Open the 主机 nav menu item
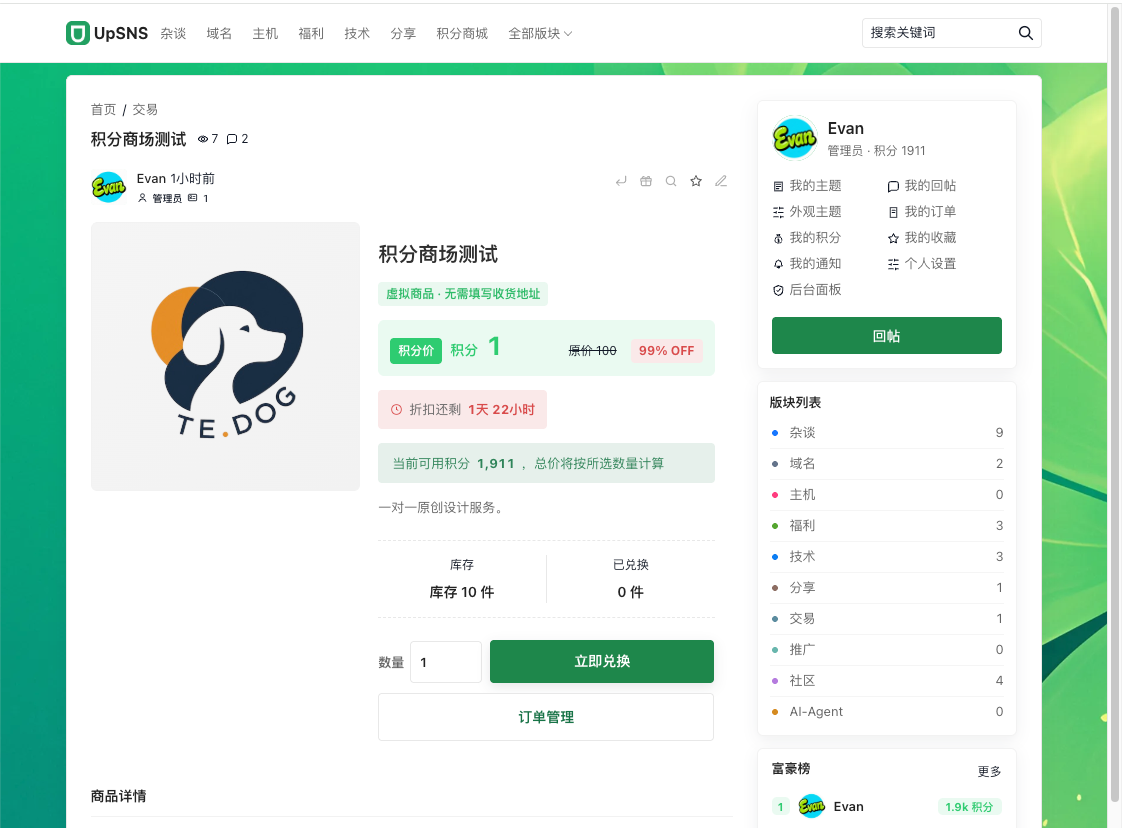The width and height of the screenshot is (1122, 828). [x=265, y=34]
